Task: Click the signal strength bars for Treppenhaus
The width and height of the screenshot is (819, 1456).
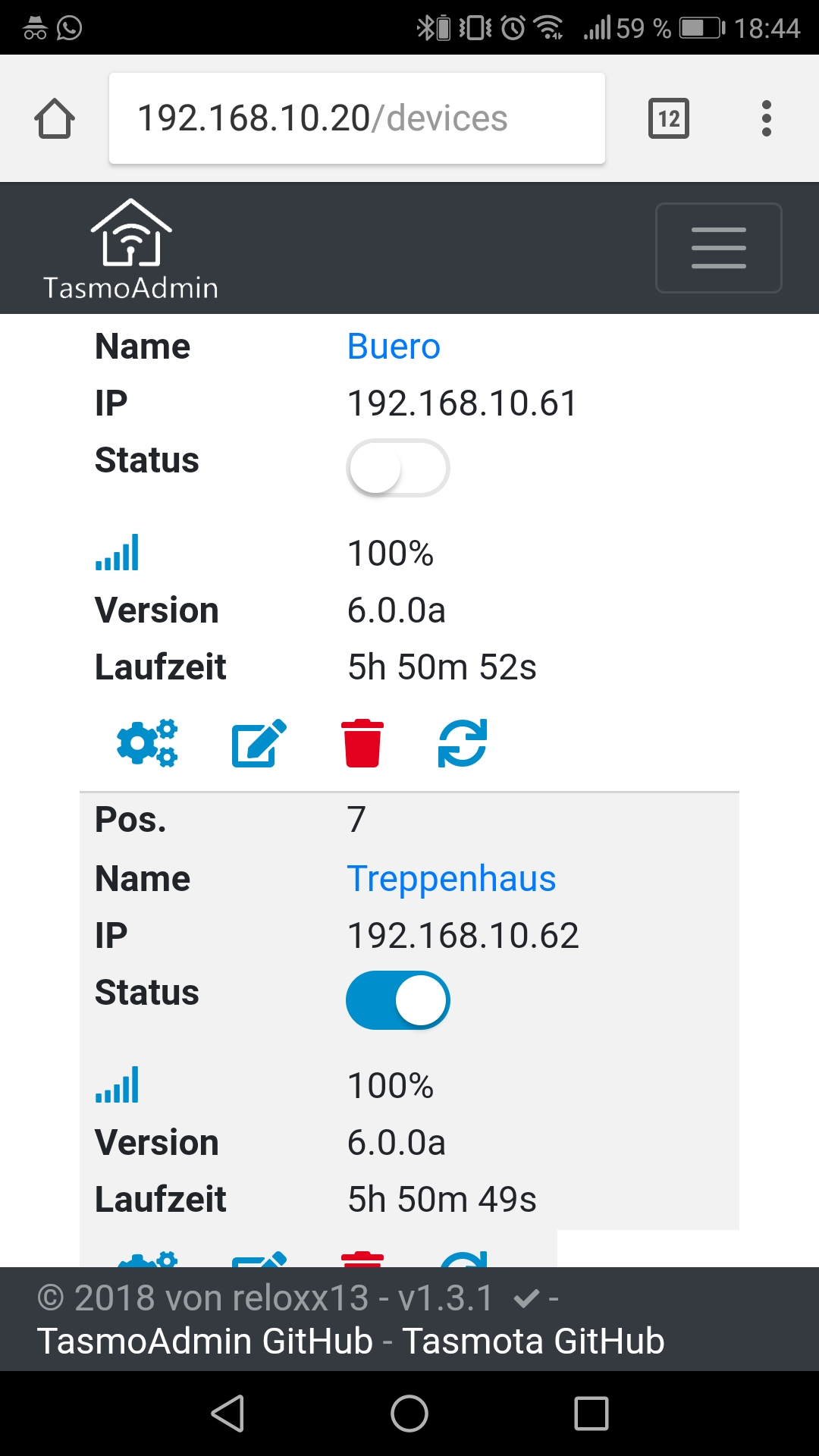Action: point(115,1085)
